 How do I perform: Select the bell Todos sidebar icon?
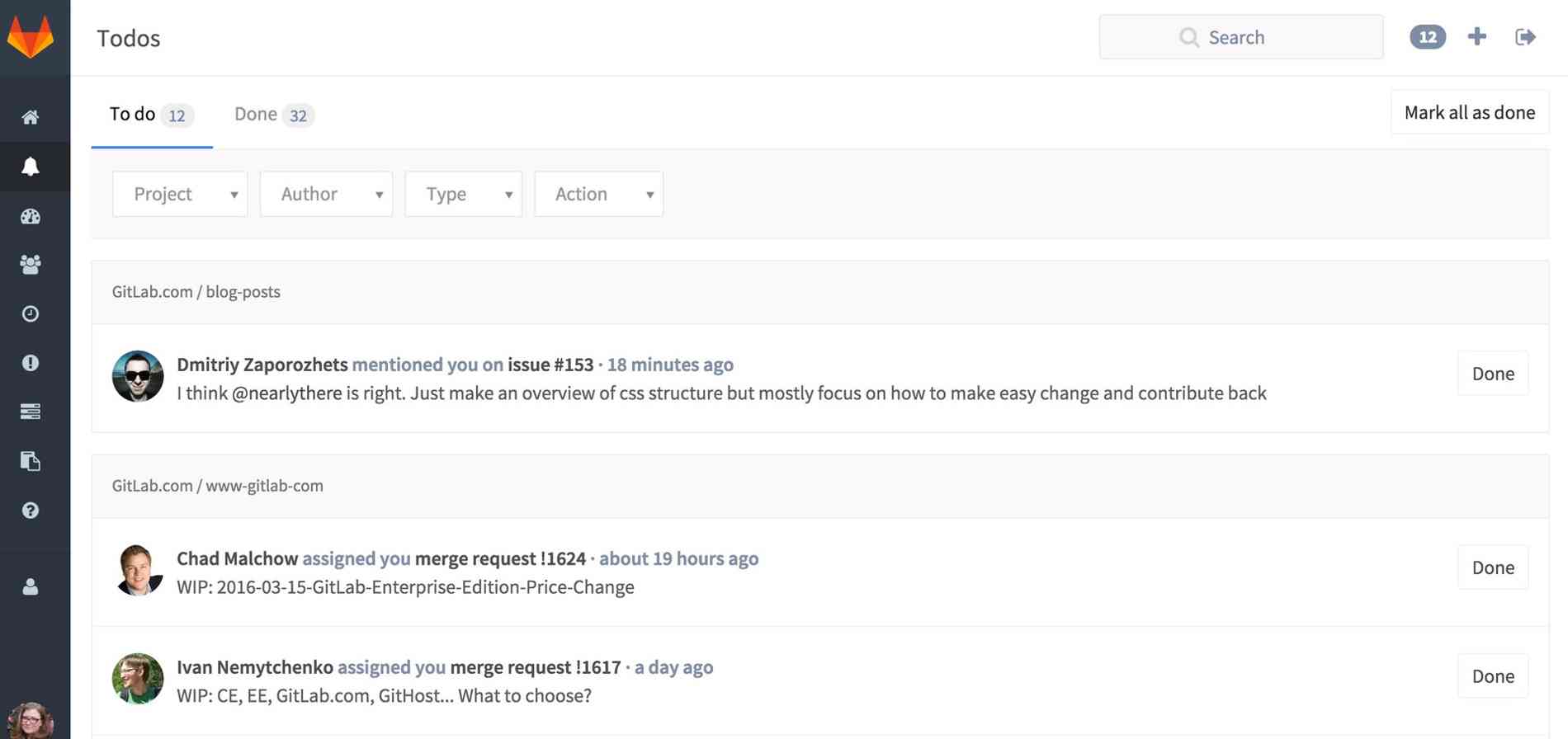31,167
